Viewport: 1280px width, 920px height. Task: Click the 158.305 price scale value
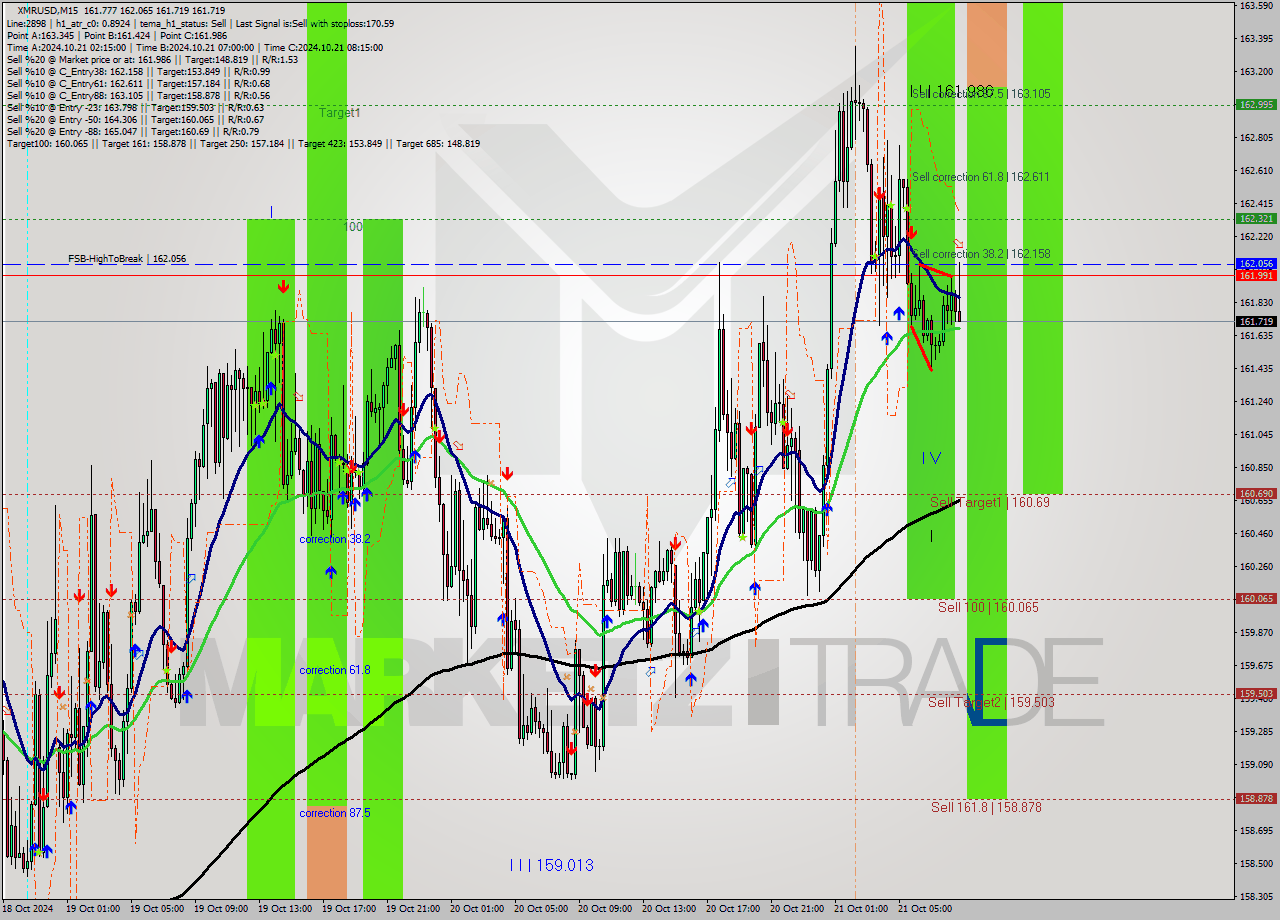(1256, 897)
